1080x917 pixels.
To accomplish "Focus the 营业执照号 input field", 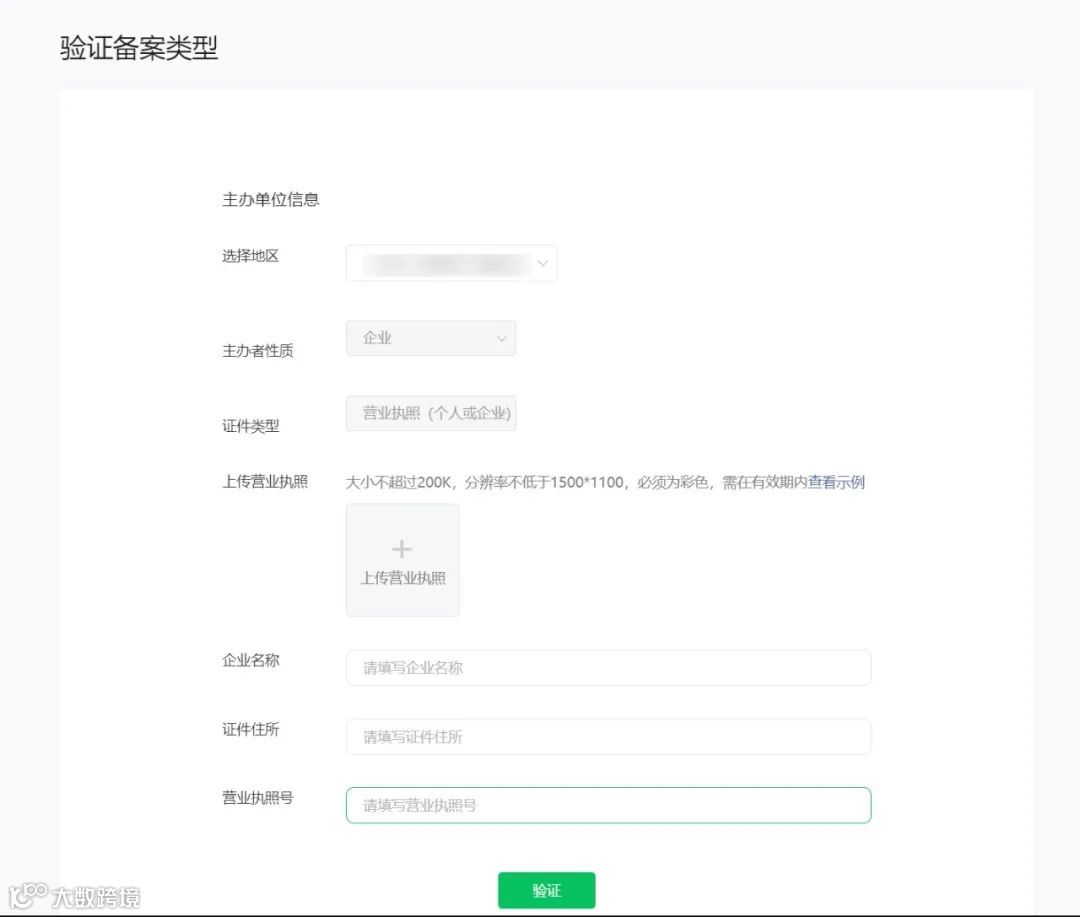I will [x=608, y=805].
